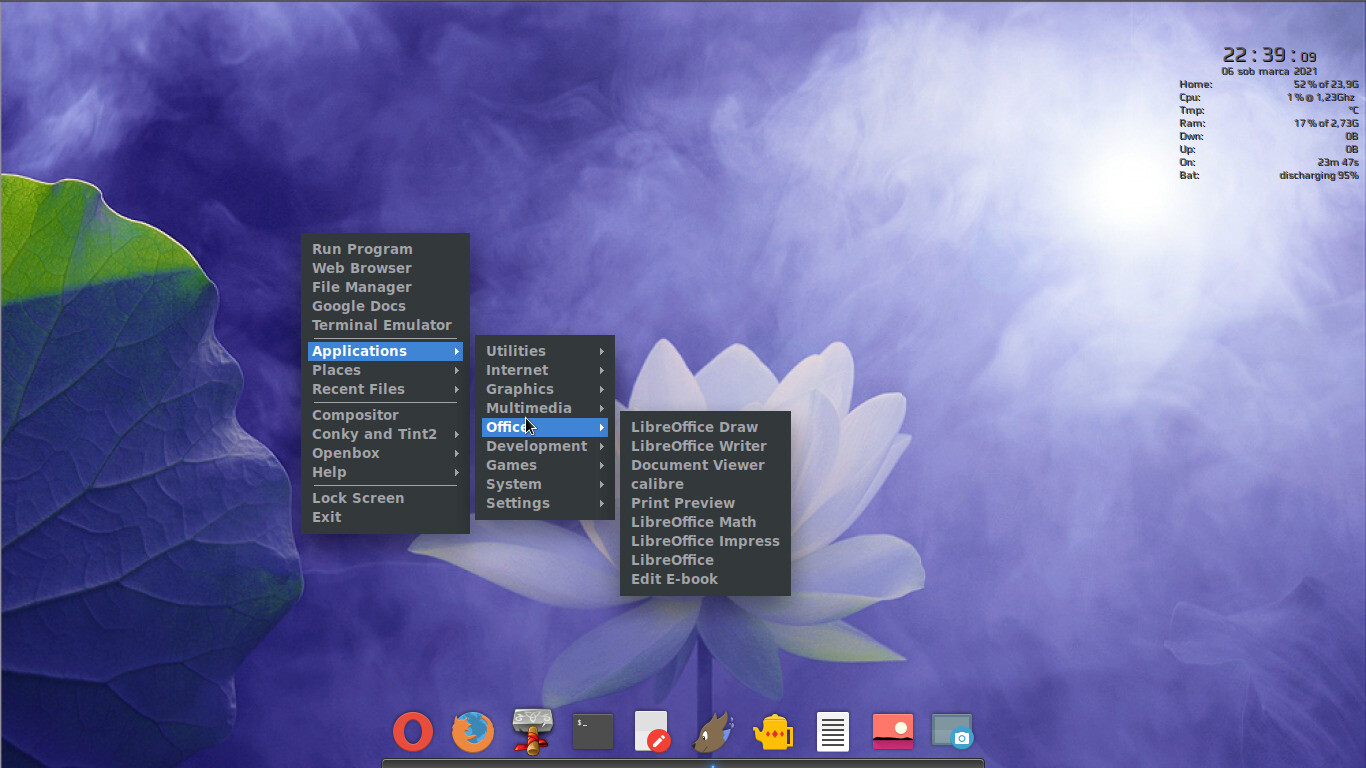Viewport: 1366px width, 768px height.
Task: Click the yellow teapot dock icon
Action: [x=773, y=732]
